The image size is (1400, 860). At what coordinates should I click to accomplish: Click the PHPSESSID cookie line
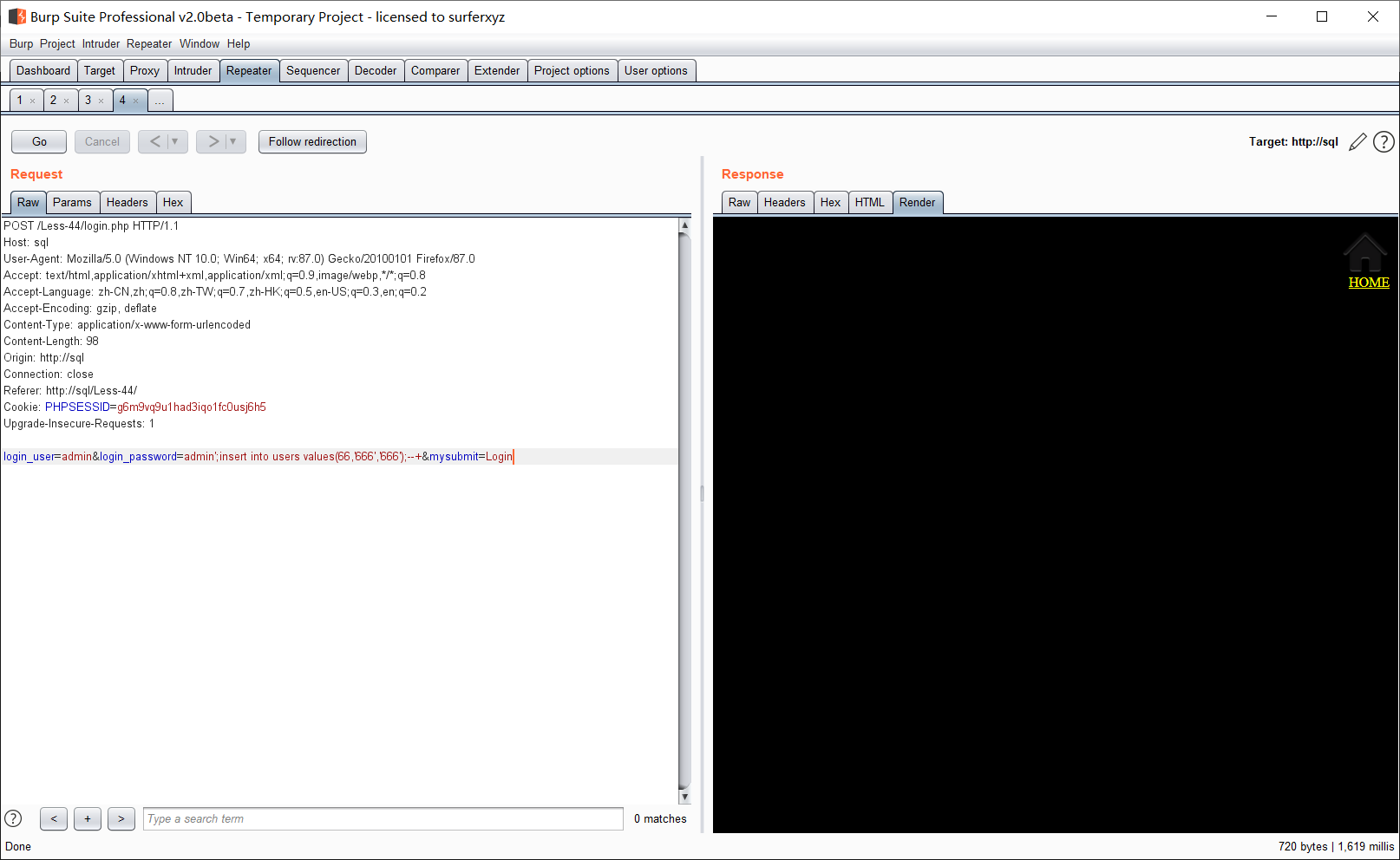click(134, 407)
